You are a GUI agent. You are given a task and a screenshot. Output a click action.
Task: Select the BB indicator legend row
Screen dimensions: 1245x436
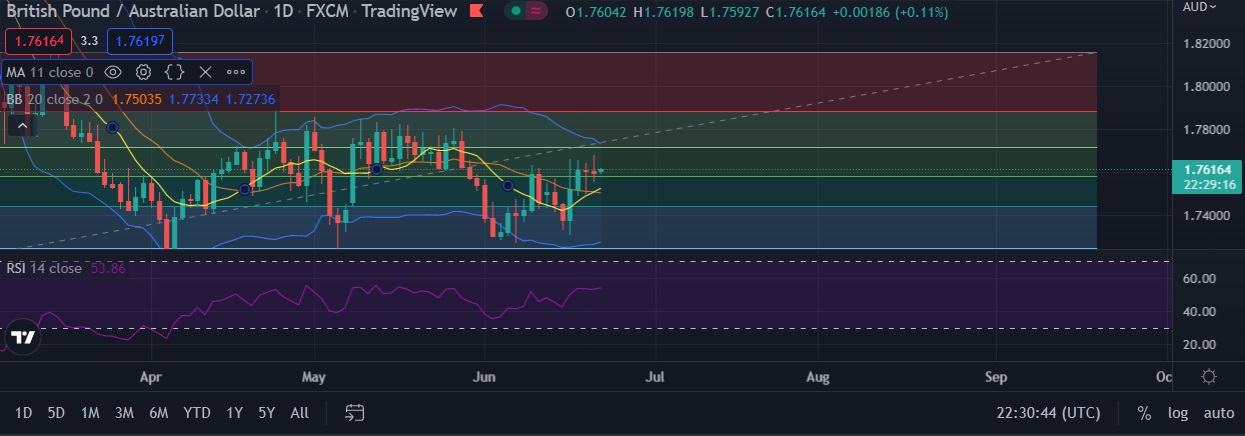pos(140,99)
